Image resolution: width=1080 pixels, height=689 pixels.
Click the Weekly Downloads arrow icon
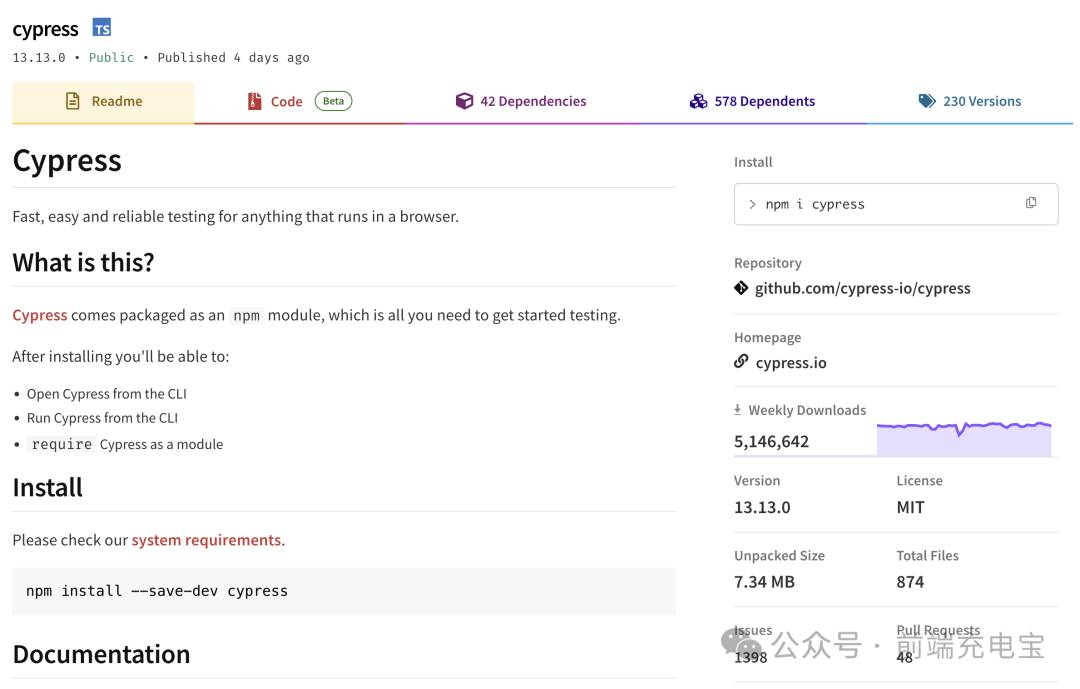point(738,410)
